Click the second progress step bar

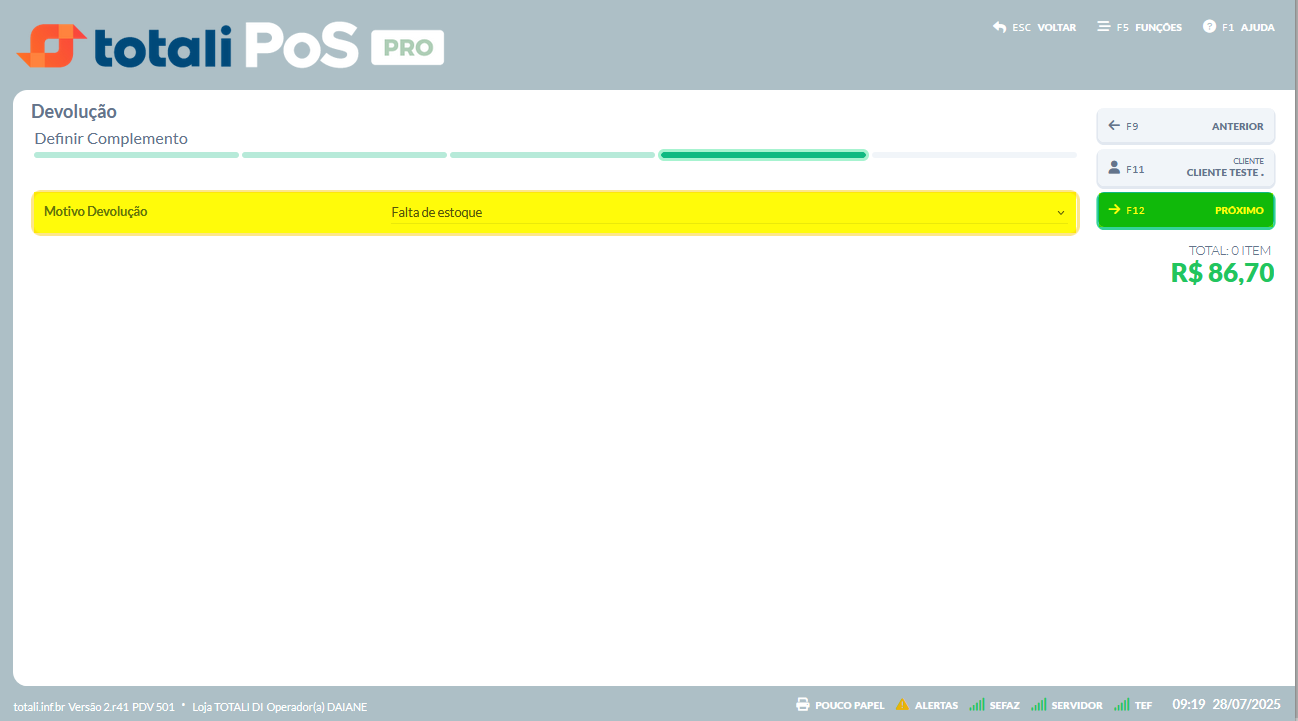344,155
